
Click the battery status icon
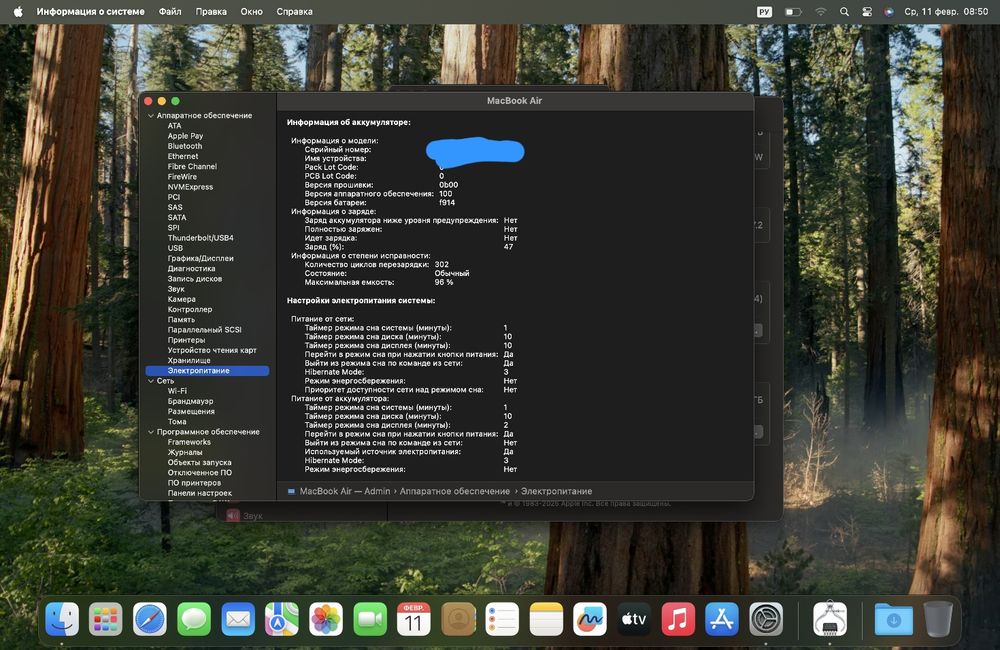[793, 11]
